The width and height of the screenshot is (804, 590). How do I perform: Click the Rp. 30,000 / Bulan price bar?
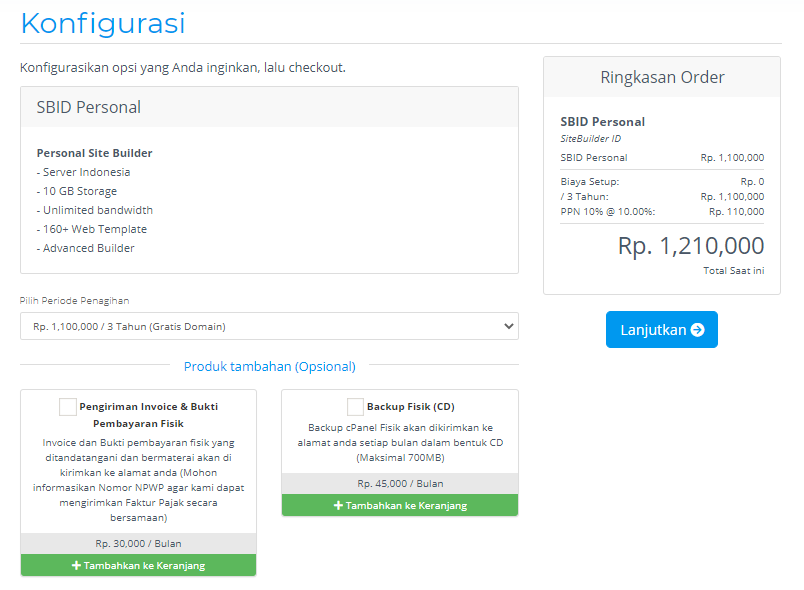pos(138,544)
